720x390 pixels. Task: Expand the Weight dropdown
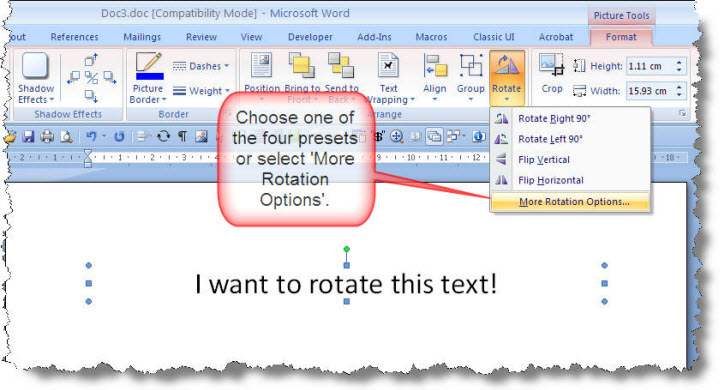pos(201,91)
